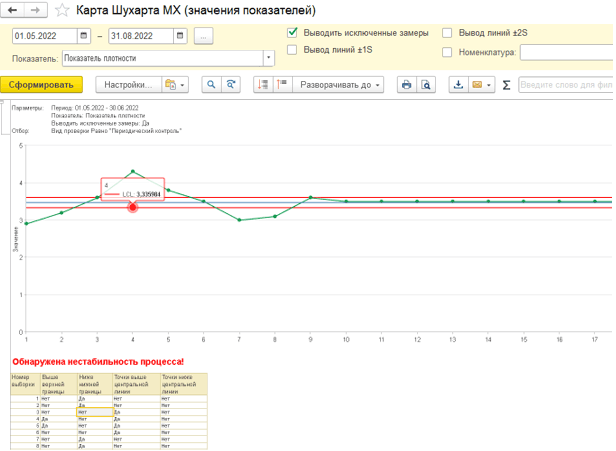Viewport: 616px width, 451px height.
Task: Click the 'Сформировать' button
Action: click(x=42, y=85)
